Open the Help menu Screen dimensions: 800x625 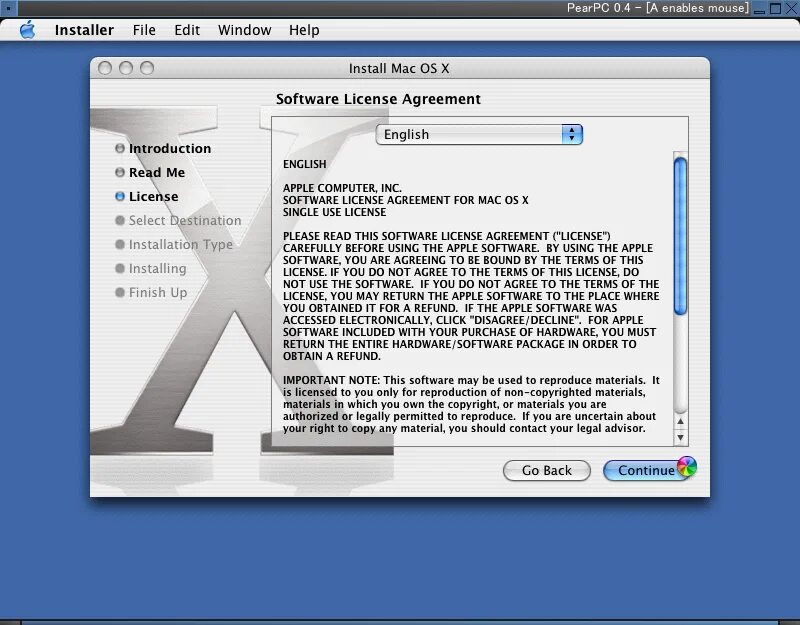304,30
